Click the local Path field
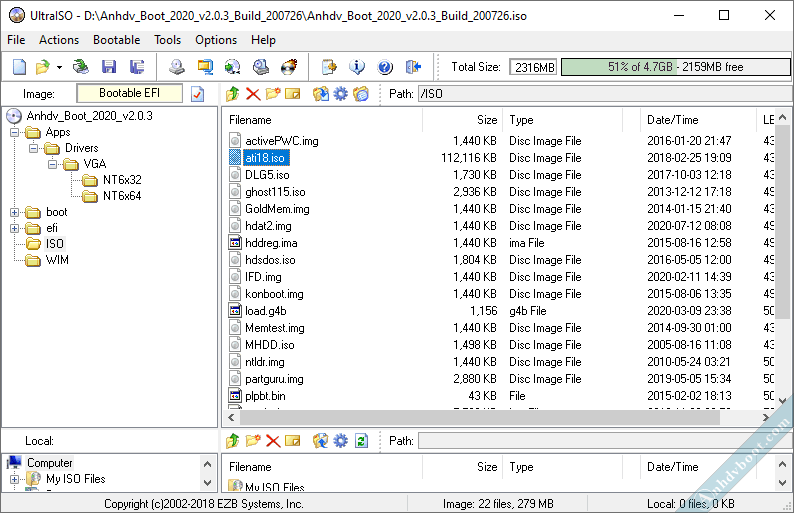The height and width of the screenshot is (513, 794). (605, 441)
